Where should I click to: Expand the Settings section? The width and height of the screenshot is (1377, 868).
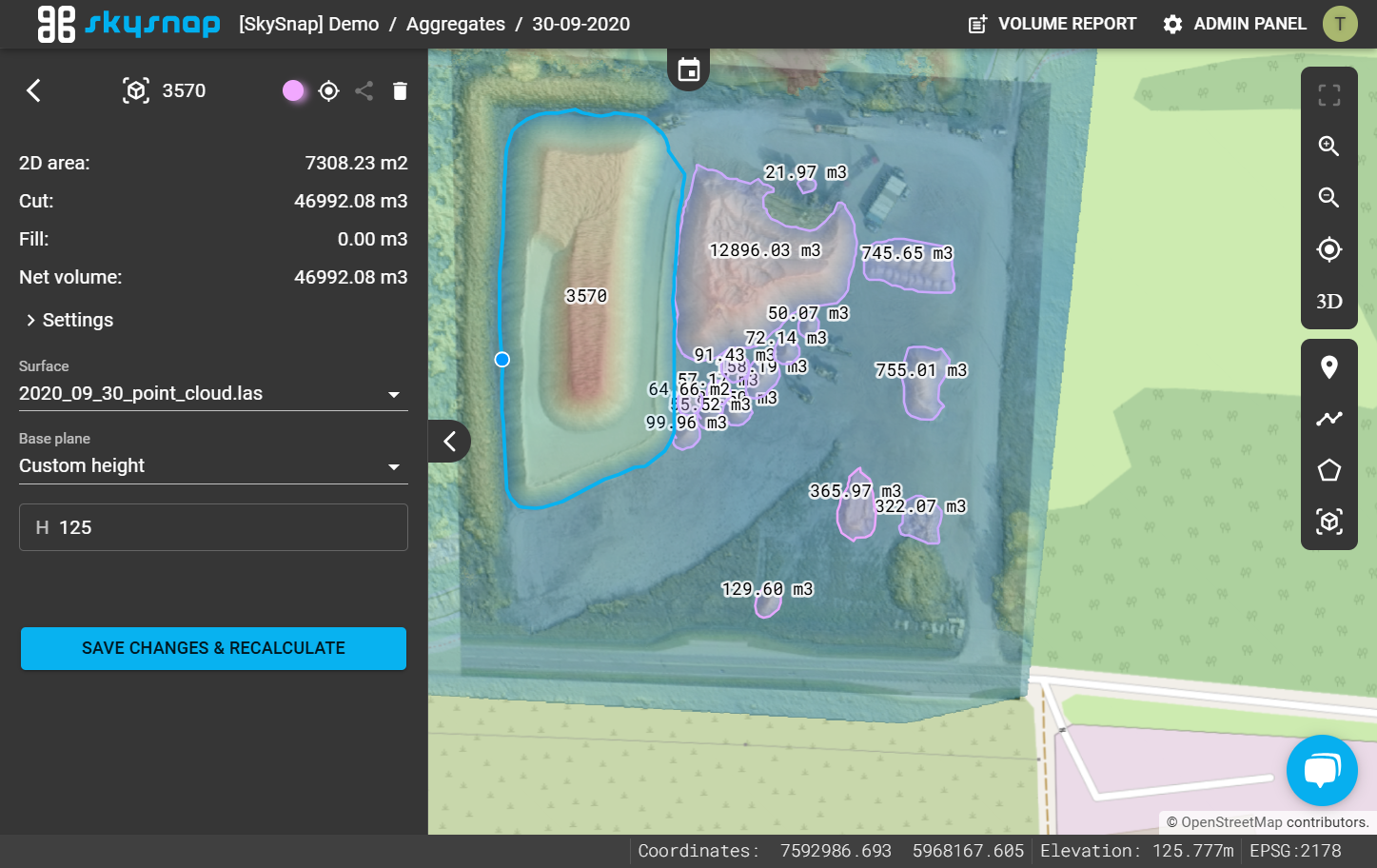tap(70, 320)
